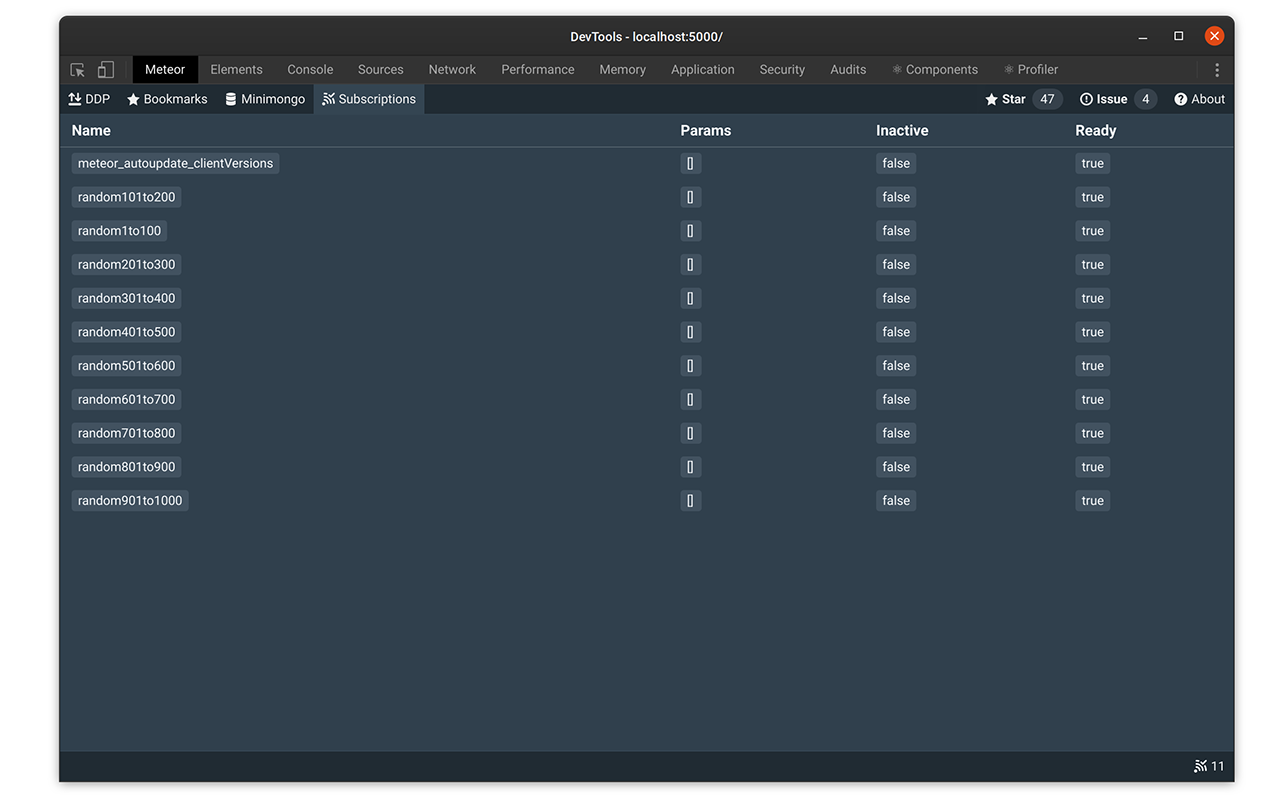Viewport: 1280px width, 800px height.
Task: Switch to the DDP sub-tab
Action: [x=89, y=99]
